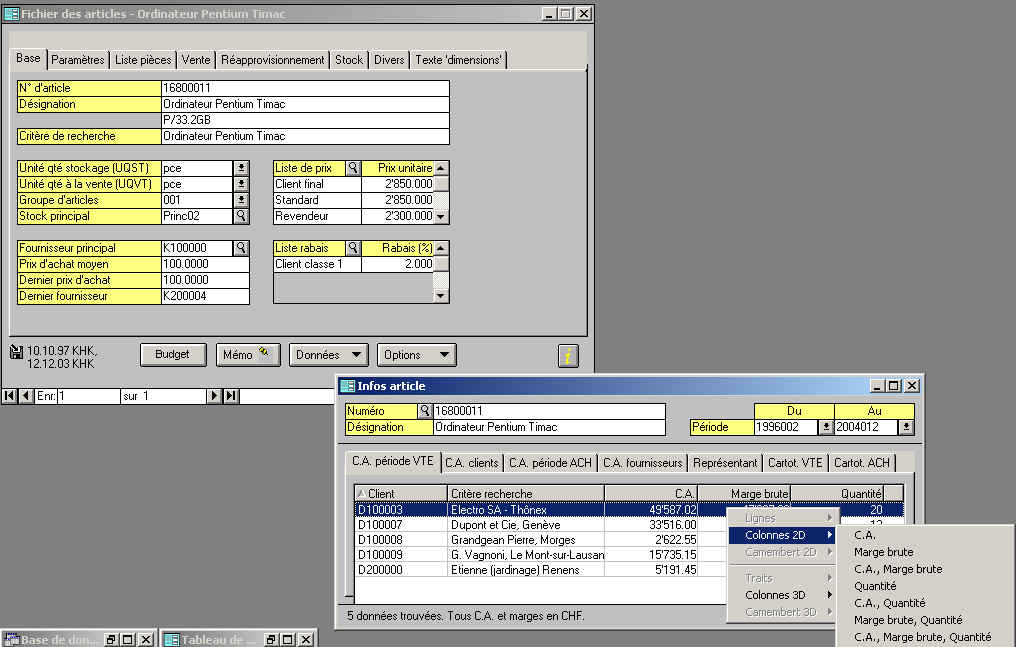This screenshot has width=1016, height=647.
Task: Click Prix d'achat moyen field
Action: [x=205, y=264]
